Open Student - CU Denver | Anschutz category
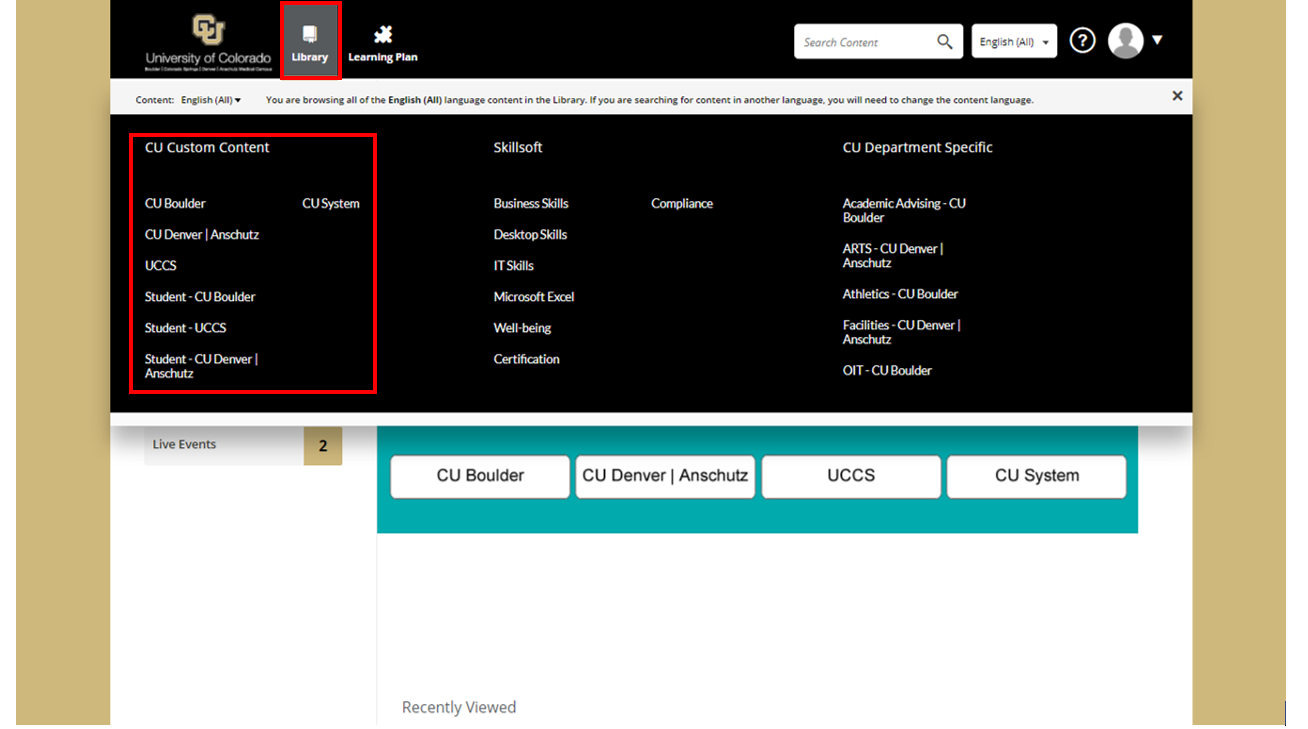The width and height of the screenshot is (1308, 729). (x=201, y=366)
